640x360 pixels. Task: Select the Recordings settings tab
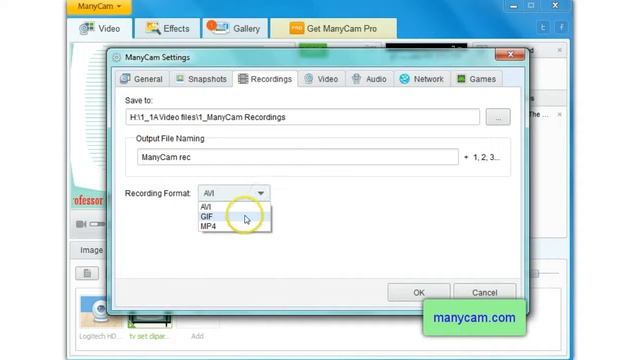point(265,79)
